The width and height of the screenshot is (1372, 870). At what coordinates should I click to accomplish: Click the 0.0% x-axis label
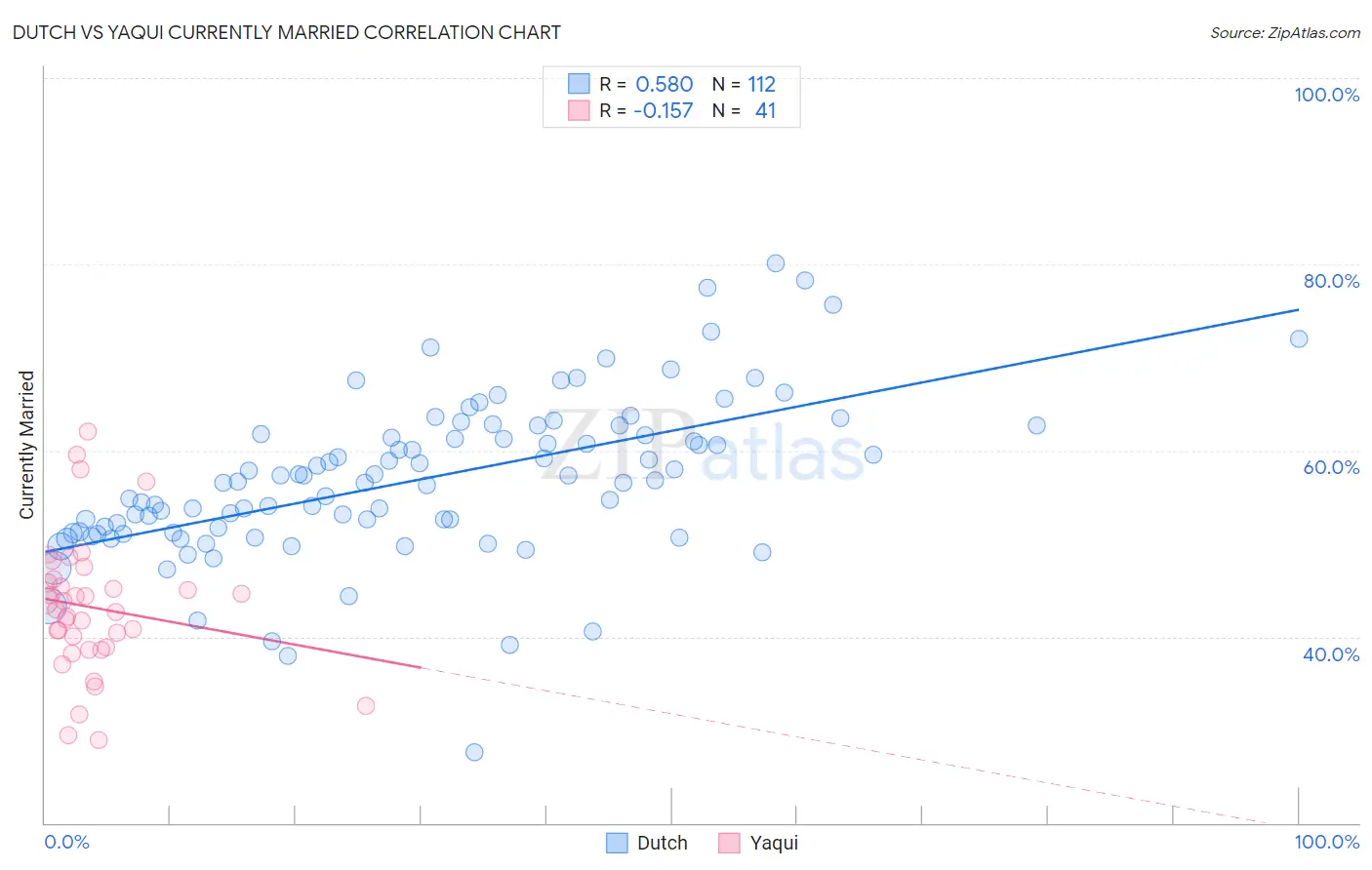click(x=66, y=842)
